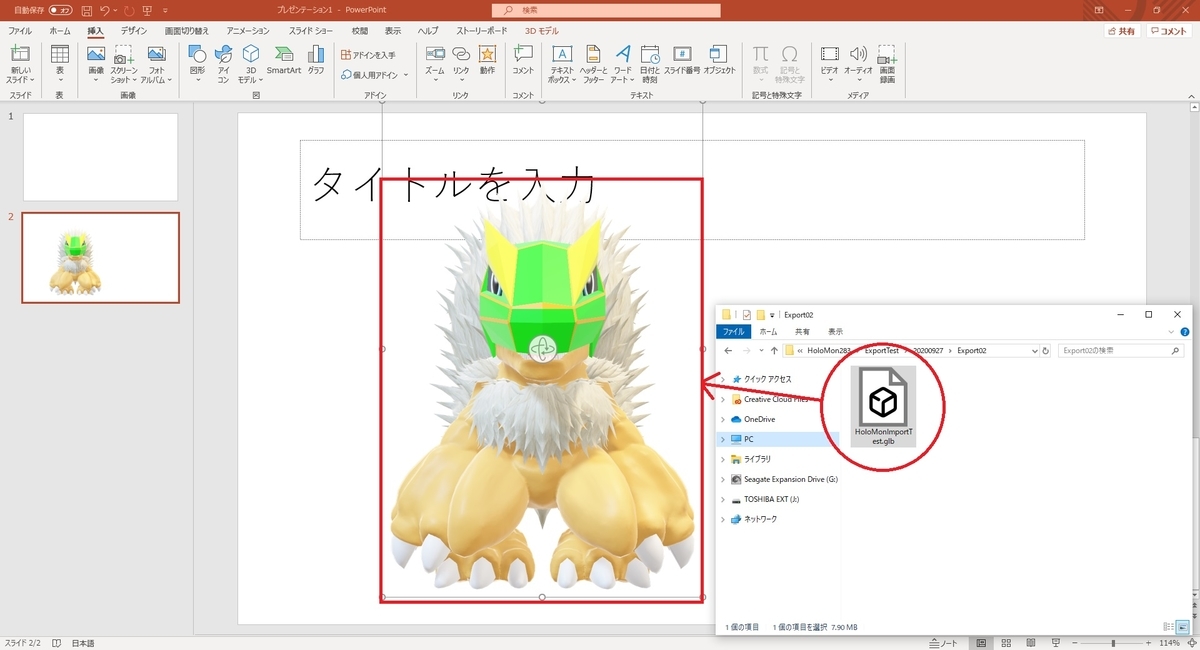
Task: Switch to normal view in the status bar
Action: pyautogui.click(x=982, y=642)
